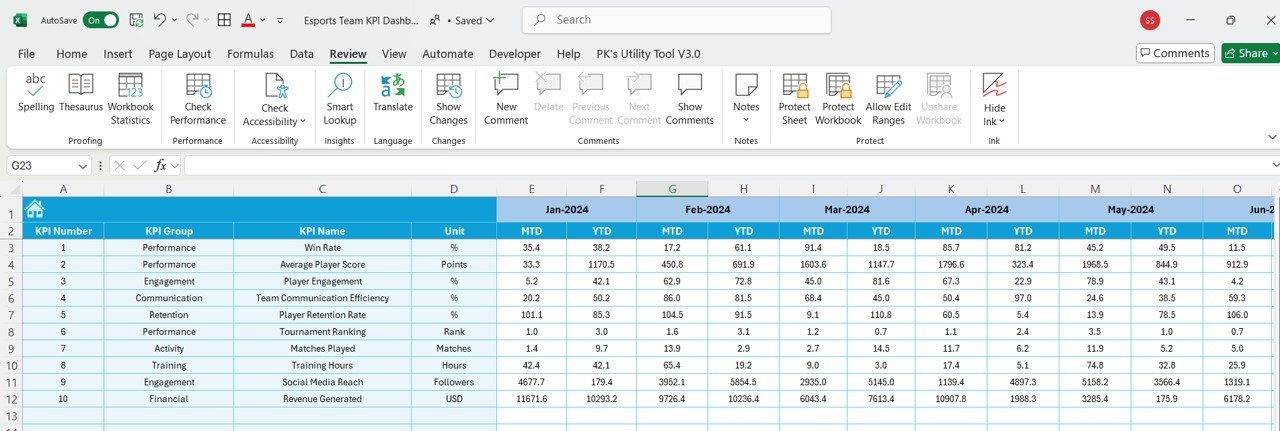Viewport: 1280px width, 431px height.
Task: Open Allow Edit Ranges
Action: [x=886, y=99]
